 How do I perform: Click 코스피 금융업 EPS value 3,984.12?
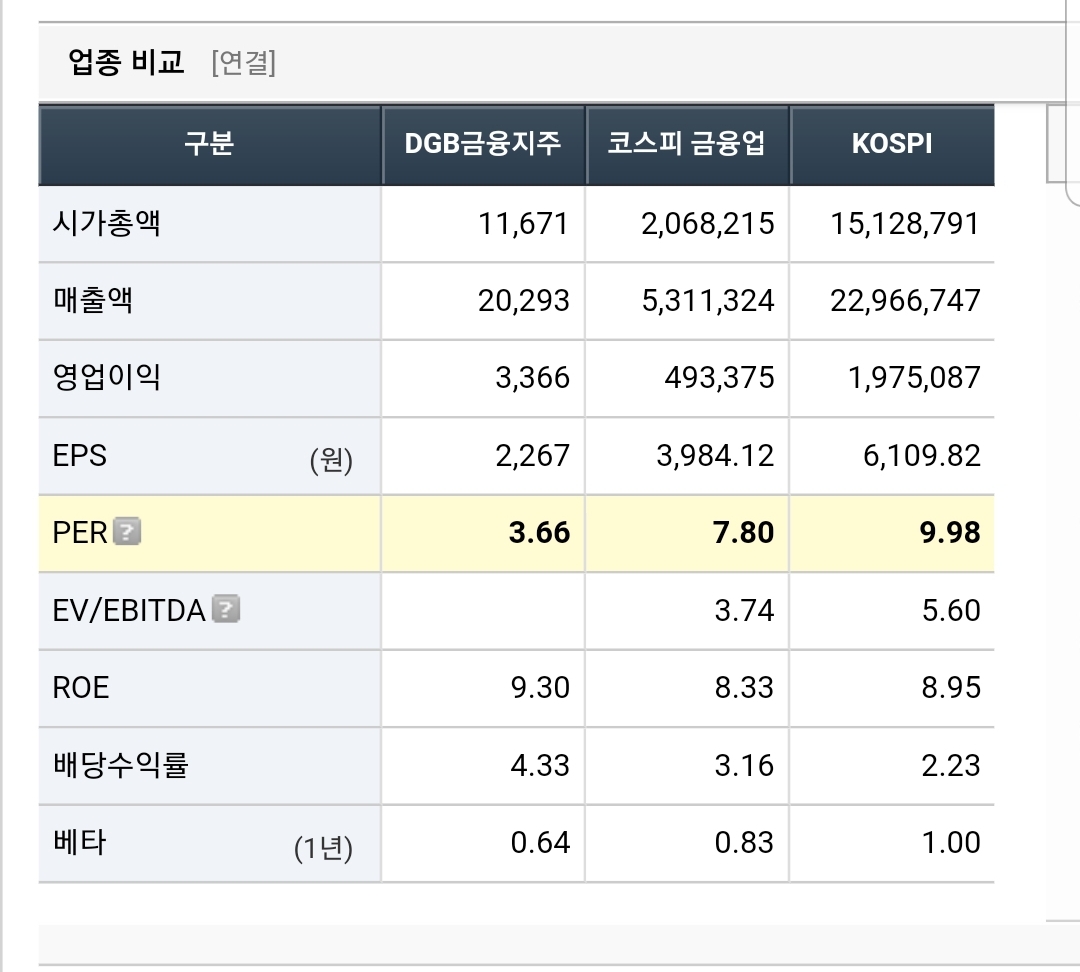point(715,456)
